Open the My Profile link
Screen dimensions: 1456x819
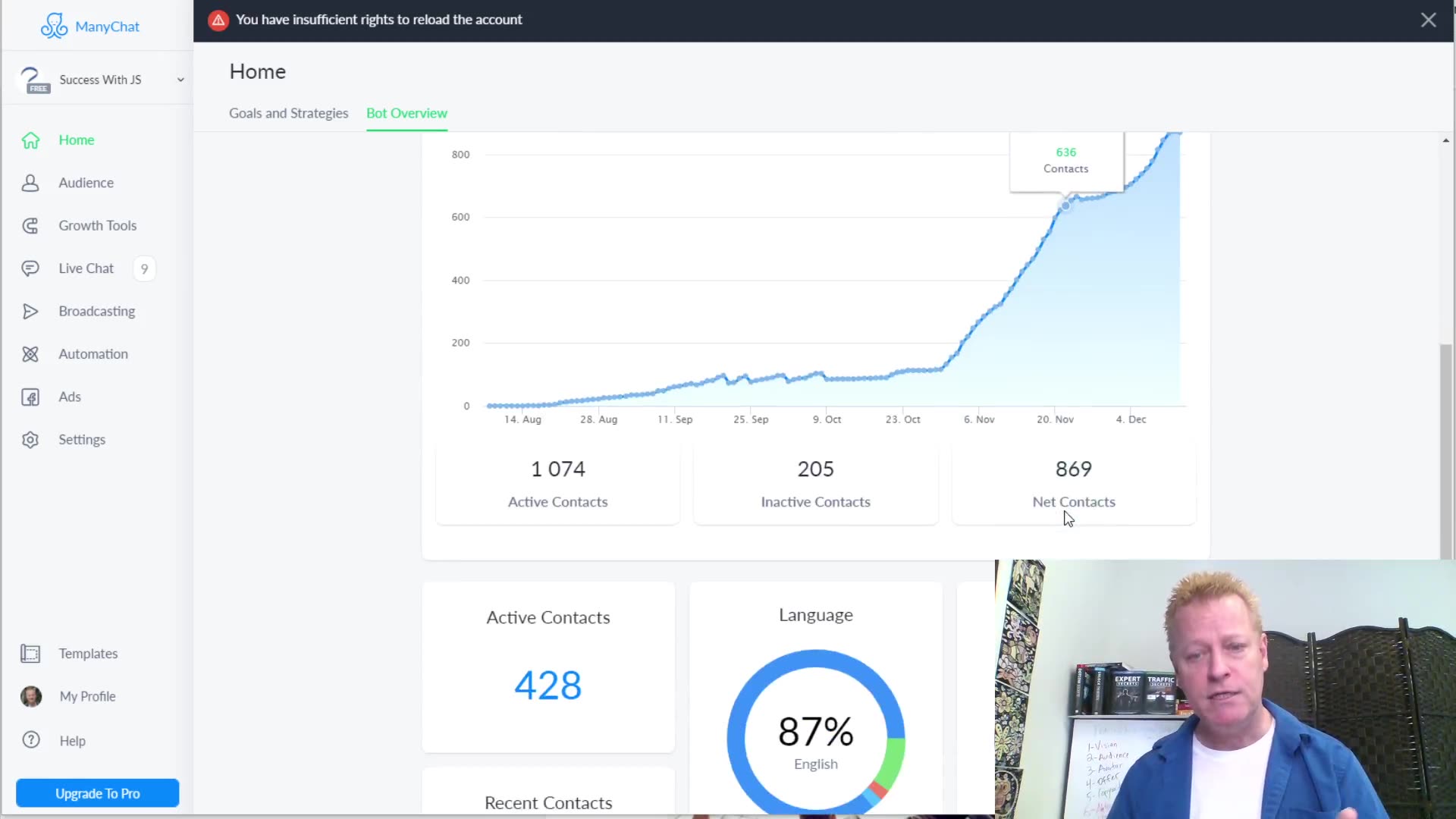pos(88,696)
